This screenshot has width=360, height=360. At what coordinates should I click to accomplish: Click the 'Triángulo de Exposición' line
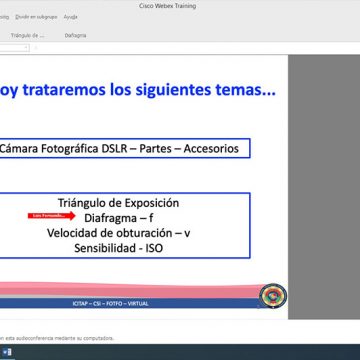click(118, 203)
